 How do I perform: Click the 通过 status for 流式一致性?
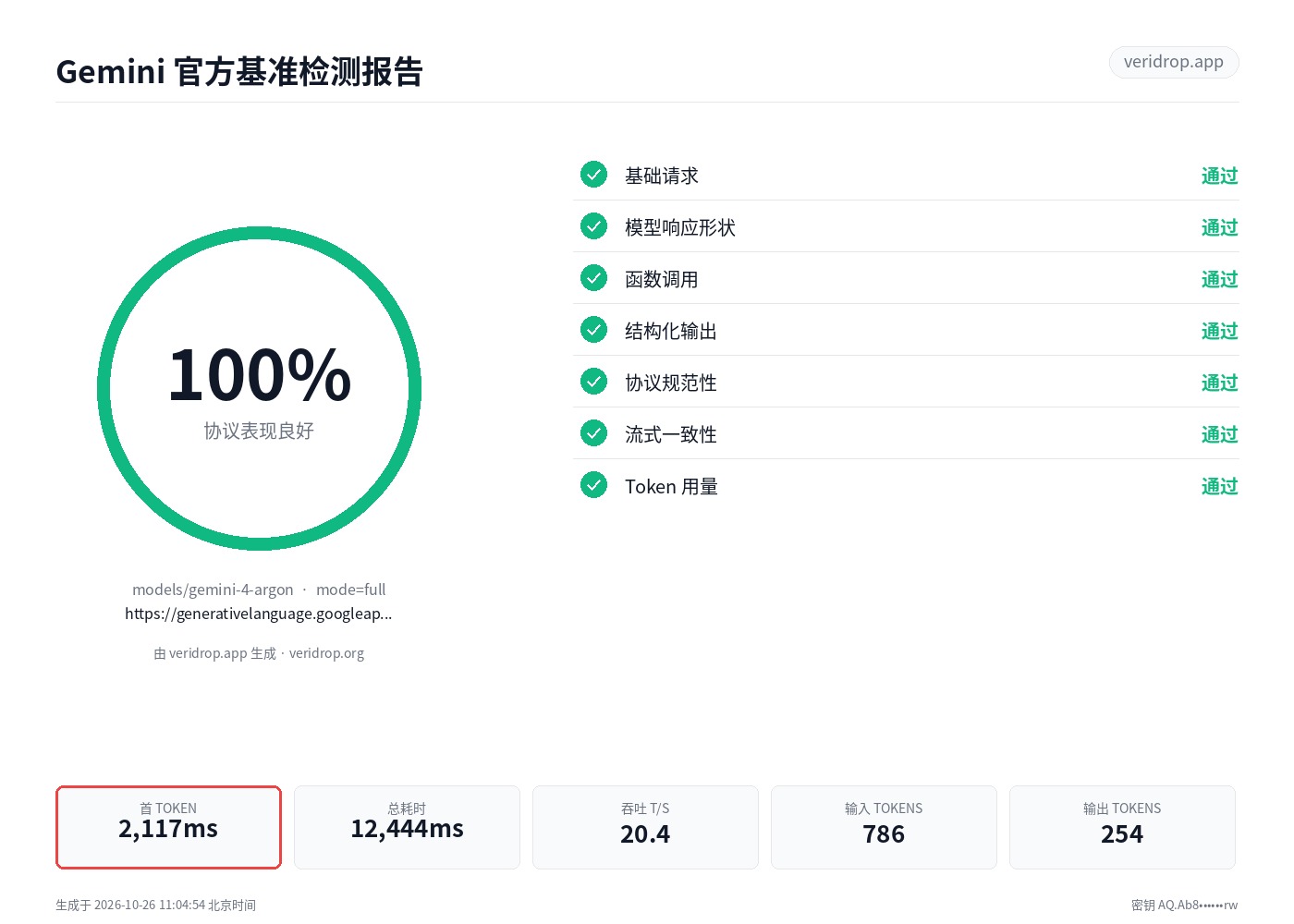[1219, 434]
